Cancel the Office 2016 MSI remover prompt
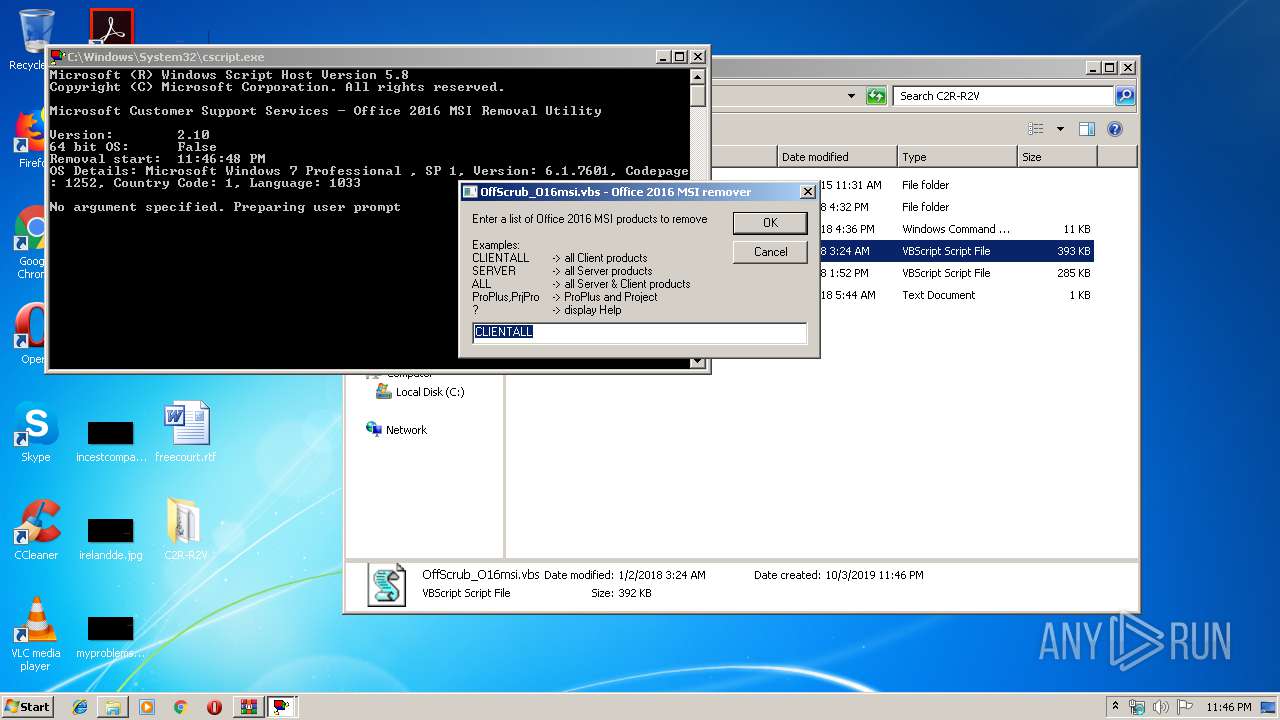The width and height of the screenshot is (1280, 720). pyautogui.click(x=770, y=252)
